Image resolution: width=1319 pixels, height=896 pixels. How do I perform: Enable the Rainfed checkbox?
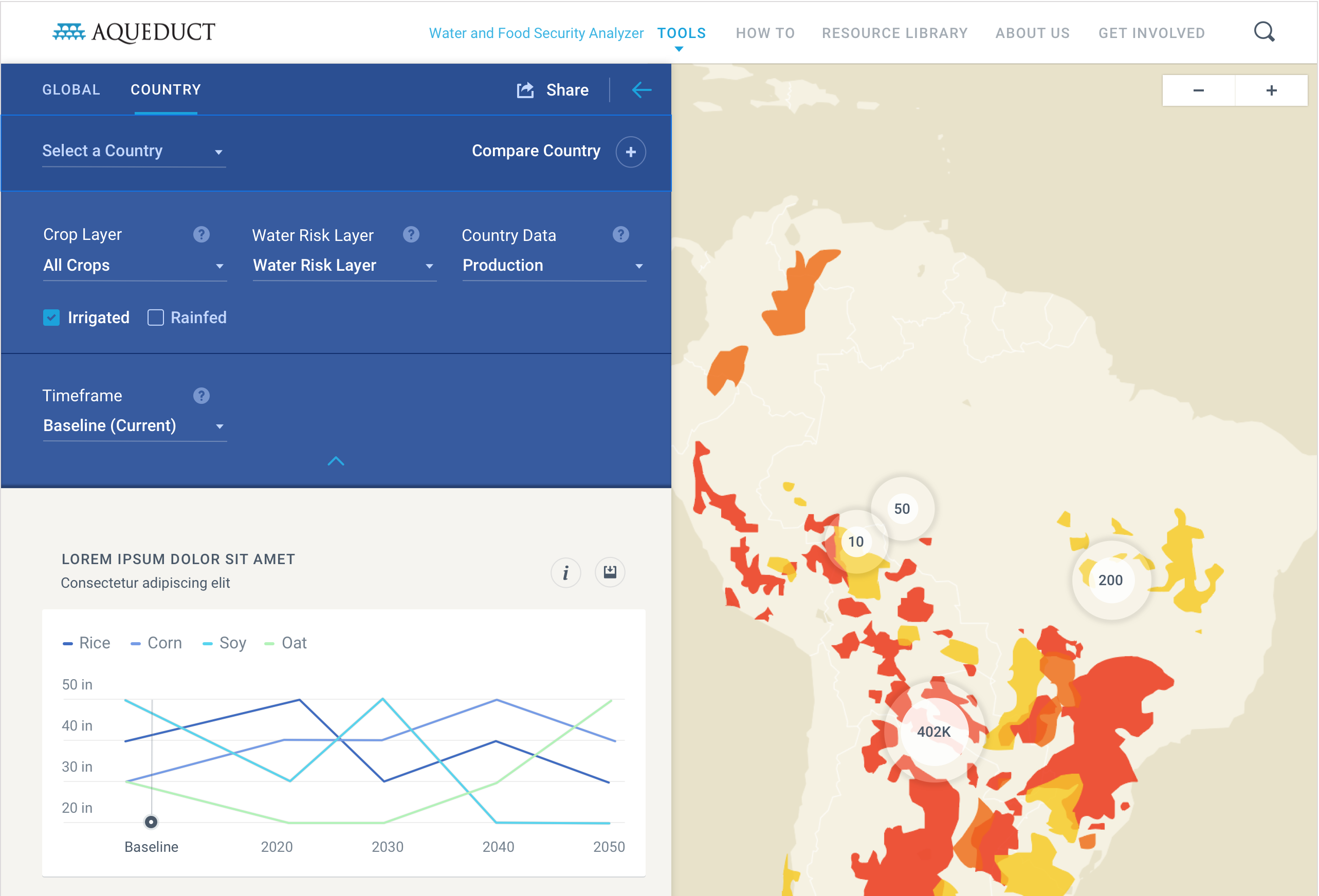156,318
